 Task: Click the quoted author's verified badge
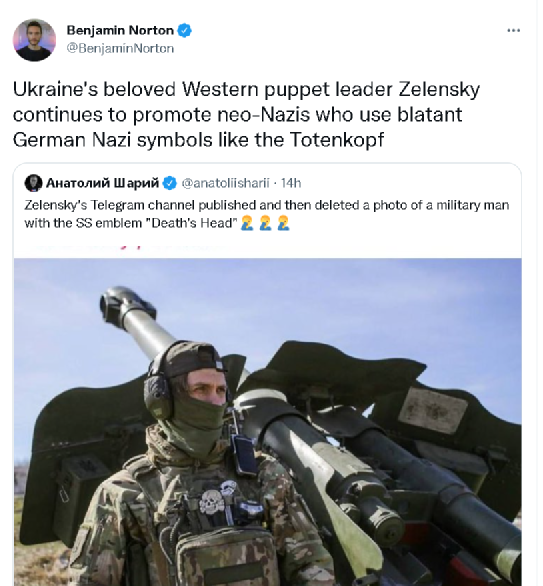click(170, 183)
